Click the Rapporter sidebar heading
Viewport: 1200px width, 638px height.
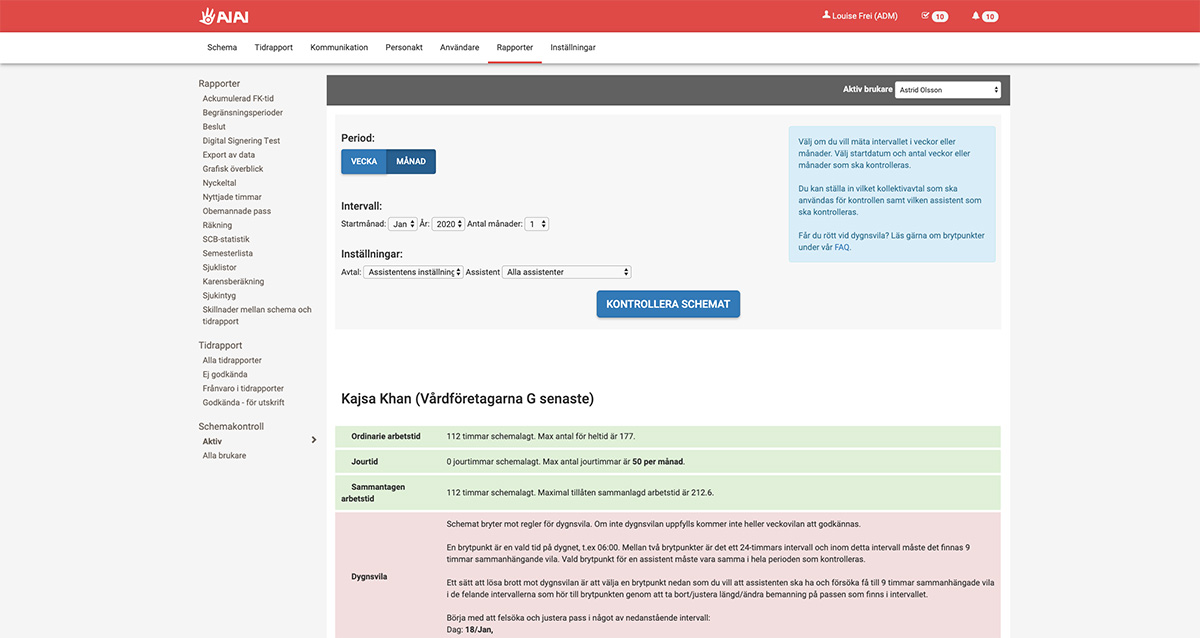[x=219, y=84]
